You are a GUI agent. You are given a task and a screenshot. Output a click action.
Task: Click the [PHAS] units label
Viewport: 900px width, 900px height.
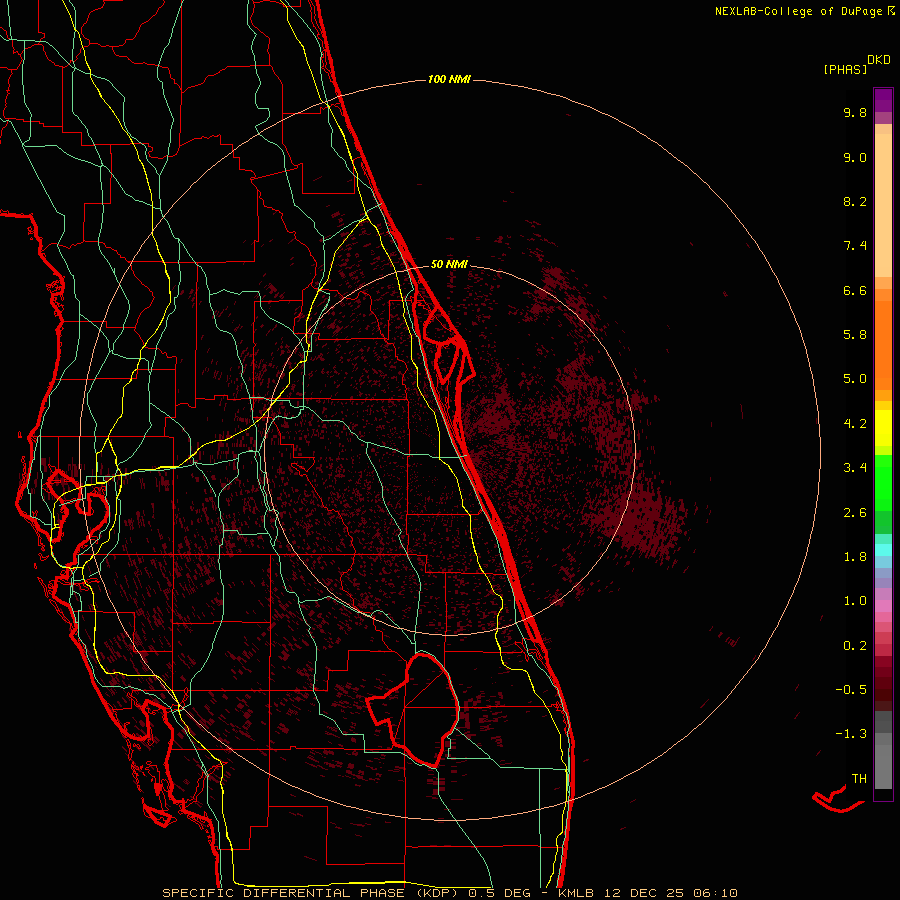point(844,69)
